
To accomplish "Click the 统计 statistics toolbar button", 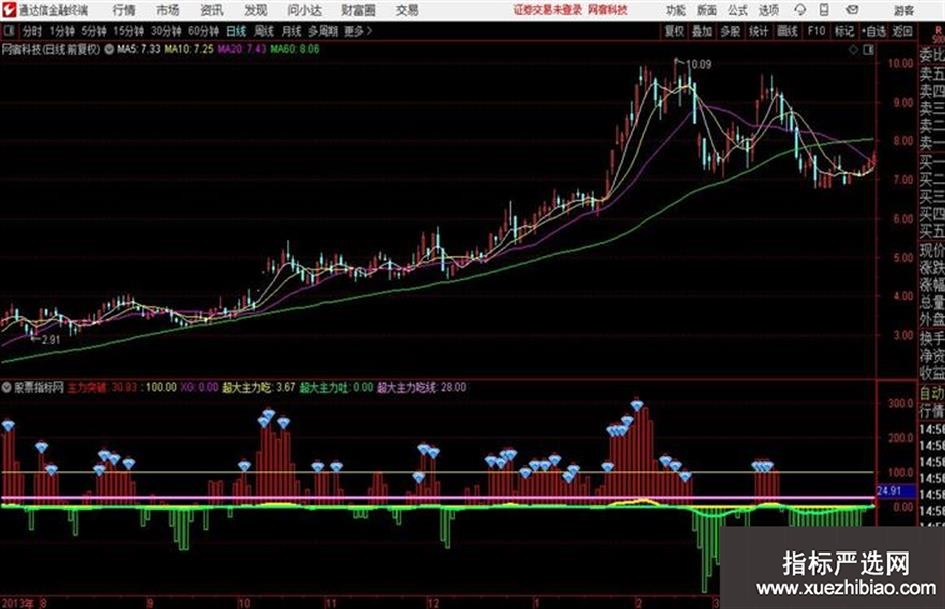I will [758, 31].
